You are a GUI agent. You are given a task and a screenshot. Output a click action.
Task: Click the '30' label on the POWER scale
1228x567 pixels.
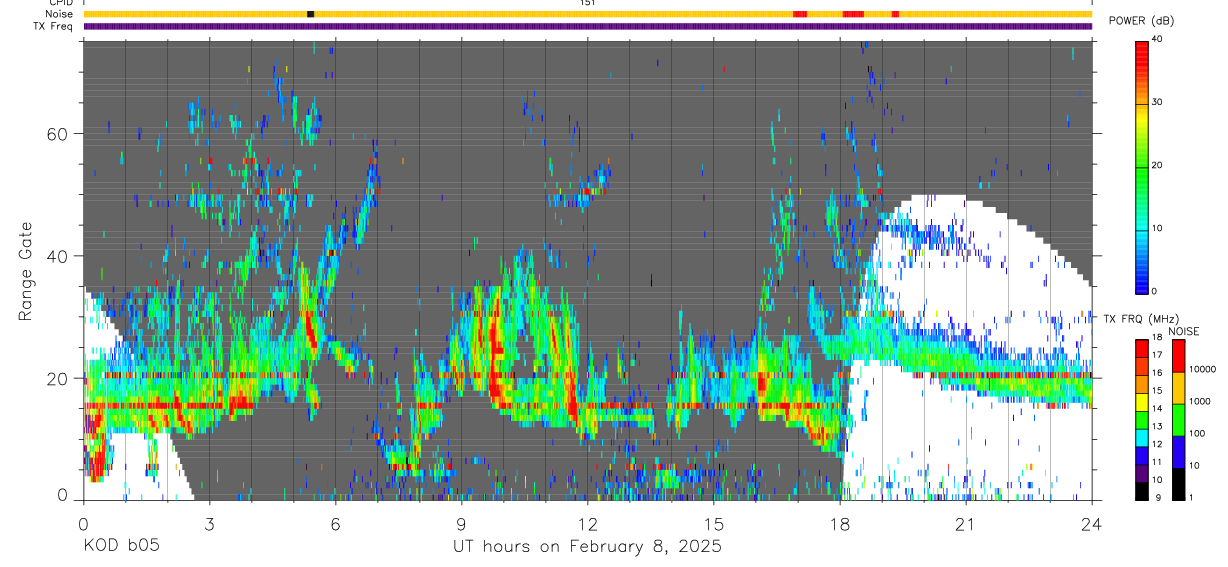[x=1156, y=103]
